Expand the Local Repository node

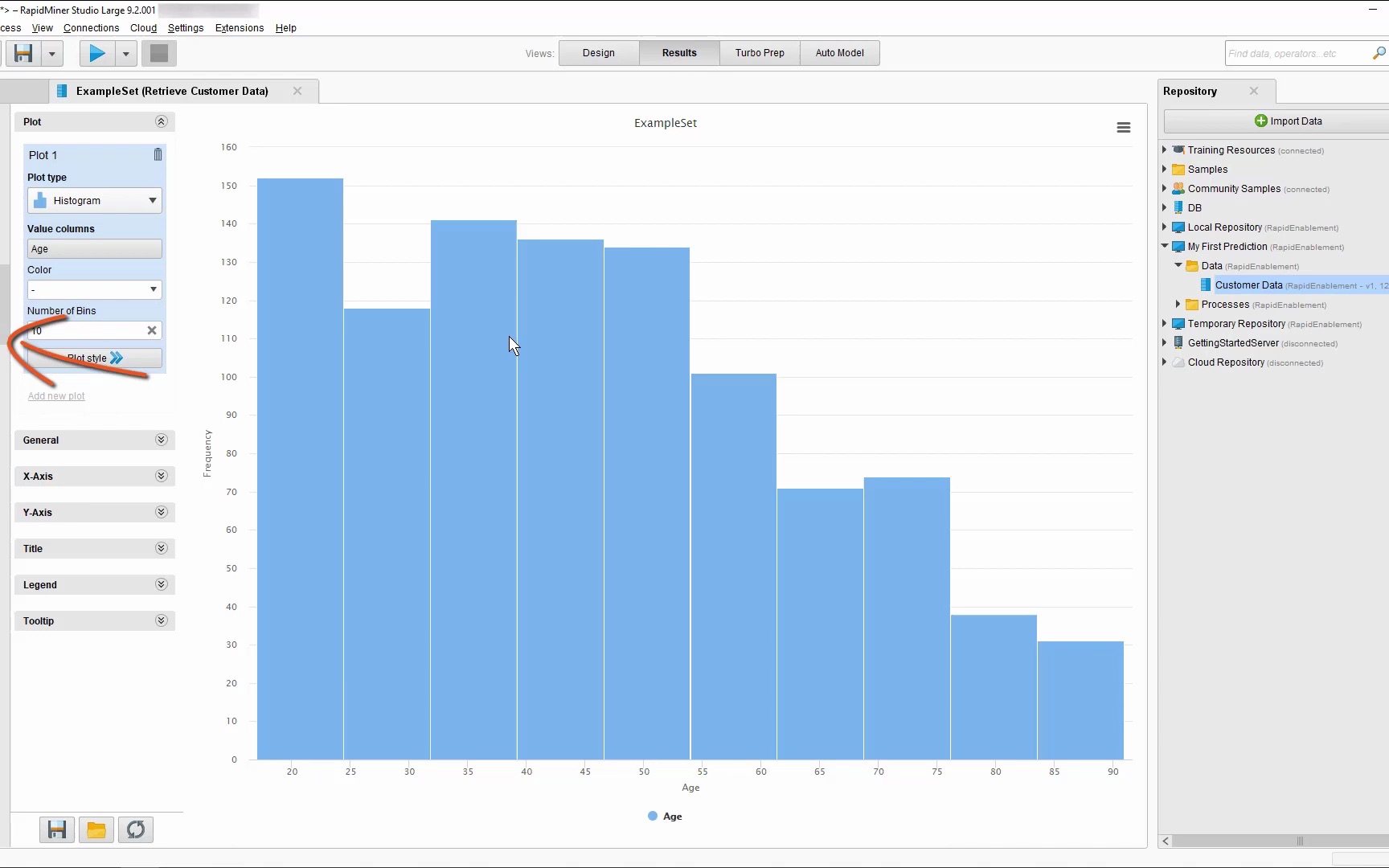[x=1164, y=227]
